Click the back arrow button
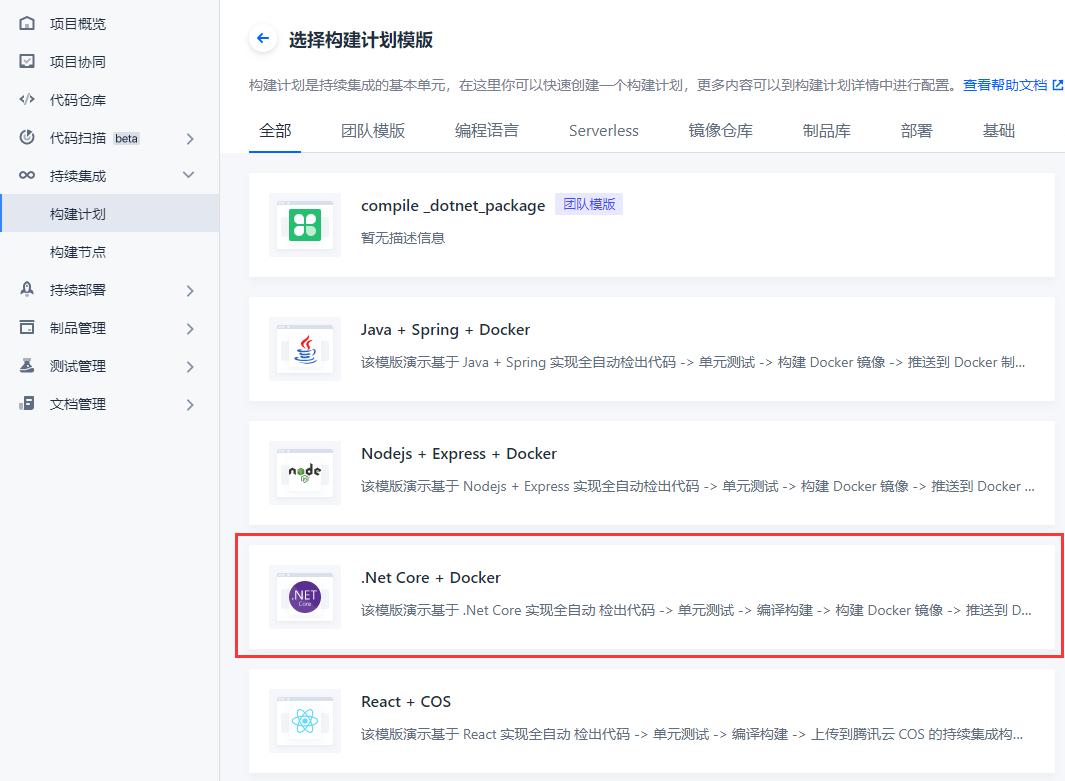 coord(263,39)
